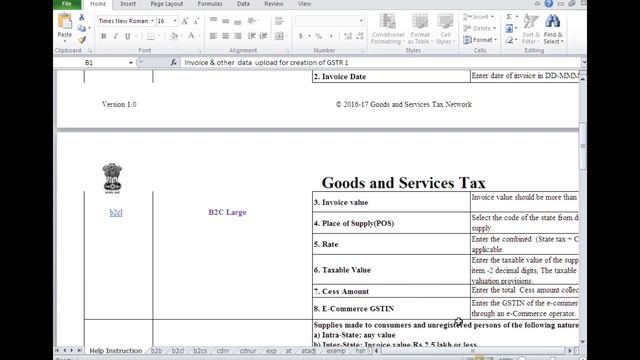The height and width of the screenshot is (360, 640).
Task: Click the Decrease Decimal icon
Action: coord(360,36)
